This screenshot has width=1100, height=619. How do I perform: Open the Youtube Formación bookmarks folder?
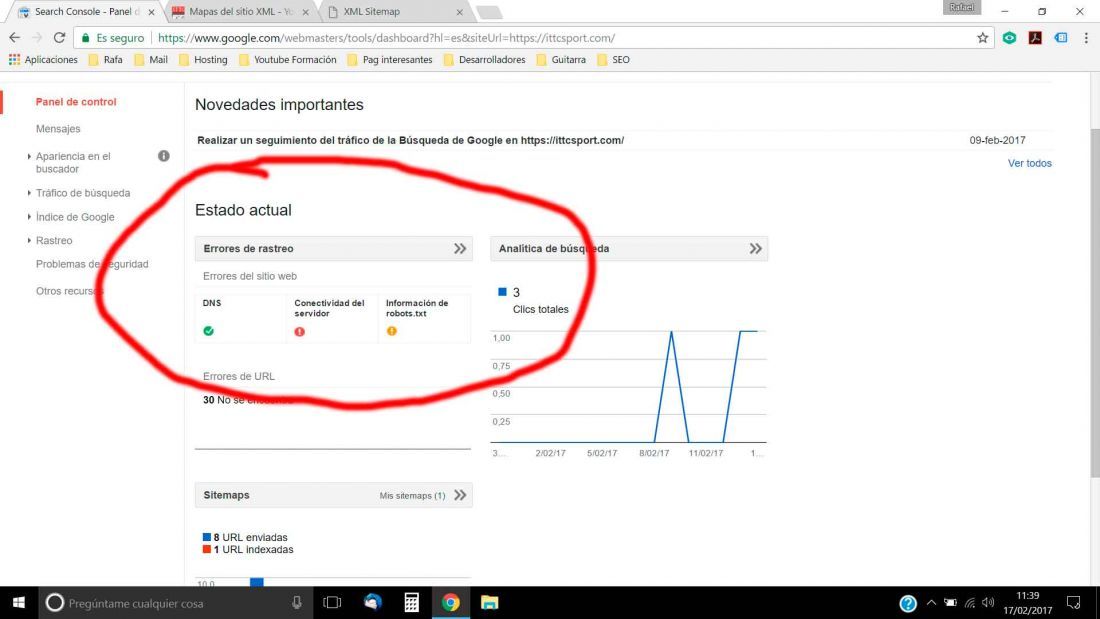(288, 60)
